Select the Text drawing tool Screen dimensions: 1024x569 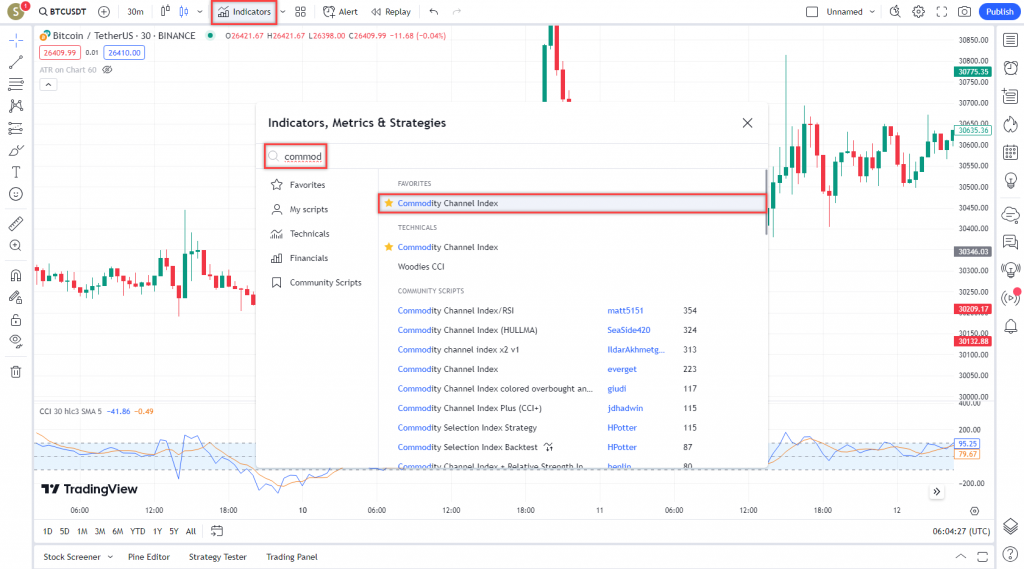pyautogui.click(x=16, y=172)
